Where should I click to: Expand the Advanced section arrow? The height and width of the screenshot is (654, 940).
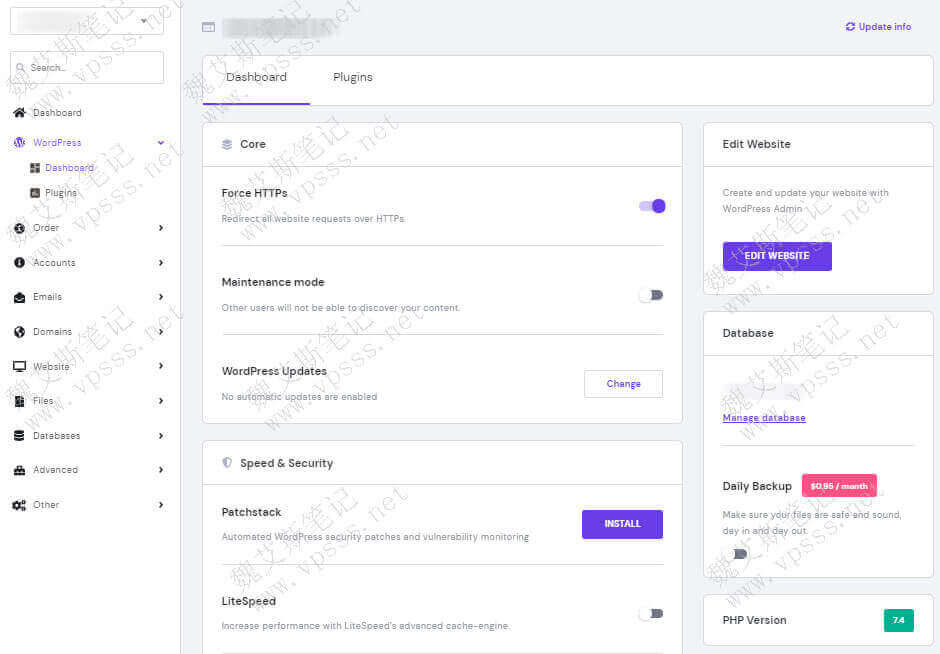coord(161,470)
